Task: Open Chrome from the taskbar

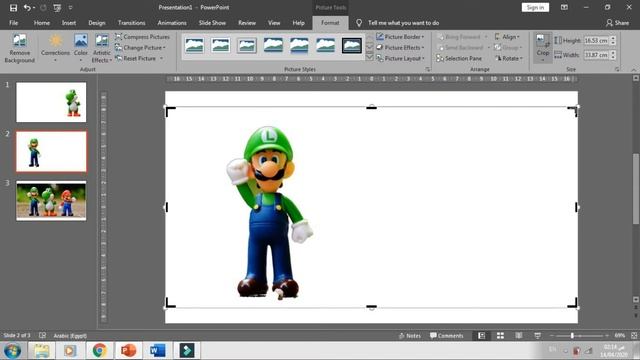Action: 99,351
